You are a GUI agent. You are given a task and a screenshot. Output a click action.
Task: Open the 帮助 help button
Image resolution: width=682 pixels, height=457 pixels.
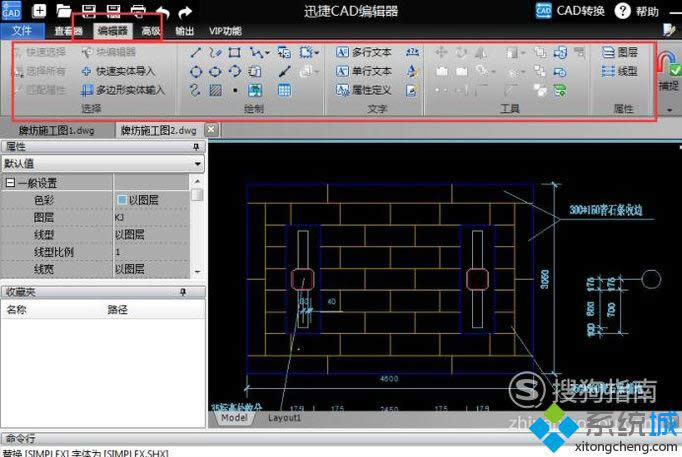tap(637, 11)
